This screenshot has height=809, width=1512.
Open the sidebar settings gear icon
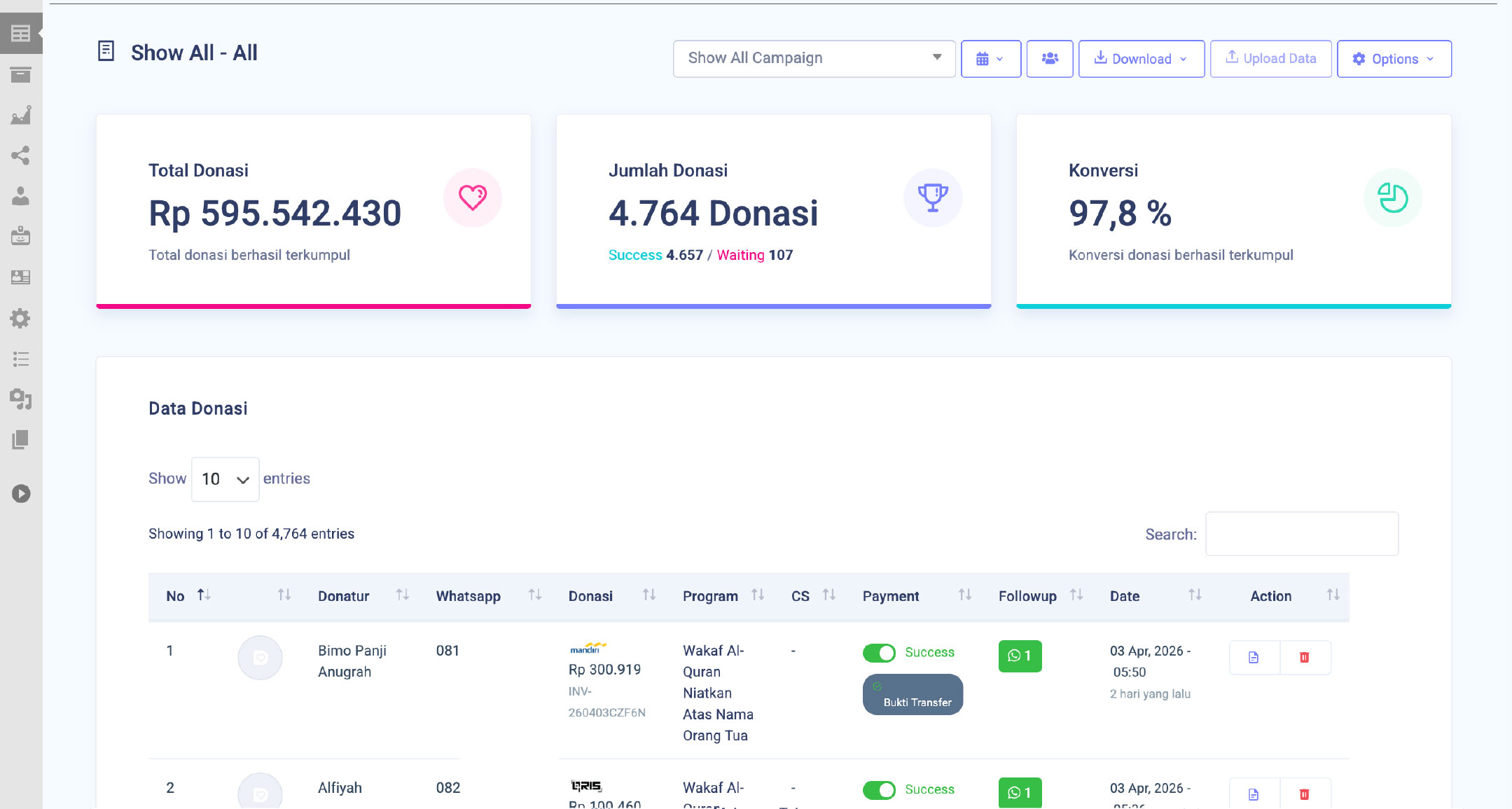[x=21, y=319]
